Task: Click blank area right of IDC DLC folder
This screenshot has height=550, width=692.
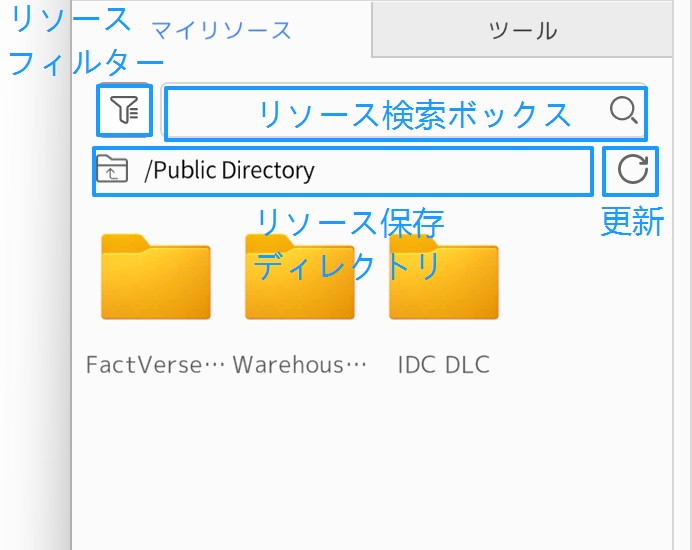Action: (590, 290)
